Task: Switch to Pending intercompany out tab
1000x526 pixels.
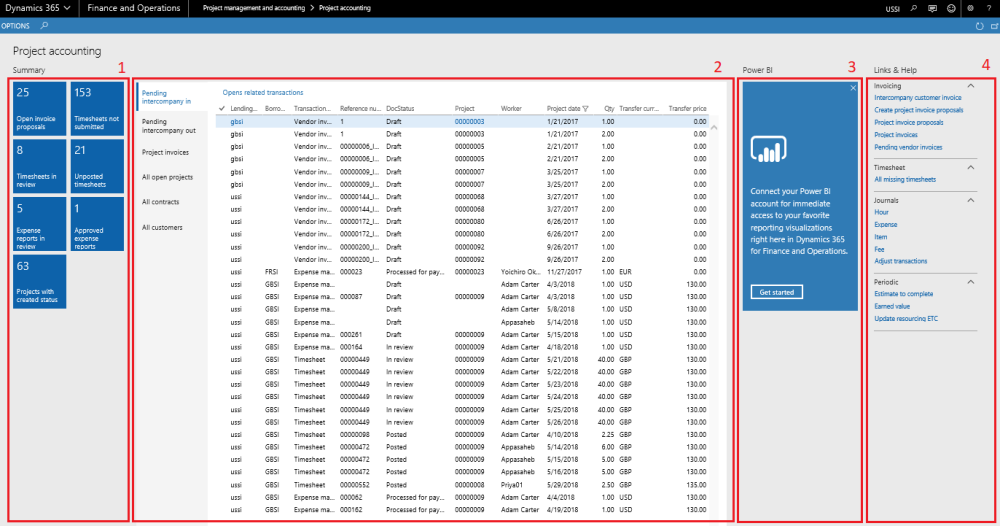Action: click(168, 126)
